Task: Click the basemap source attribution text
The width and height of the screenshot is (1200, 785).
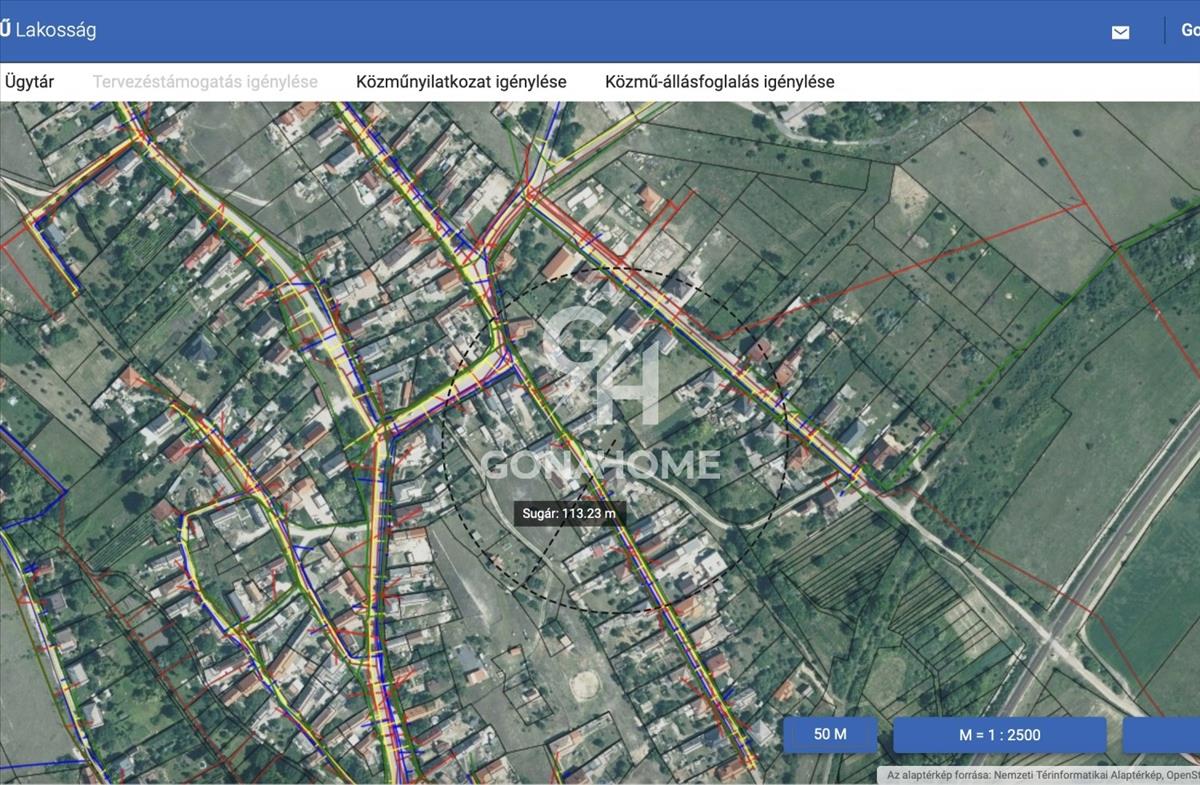Action: [x=1040, y=775]
